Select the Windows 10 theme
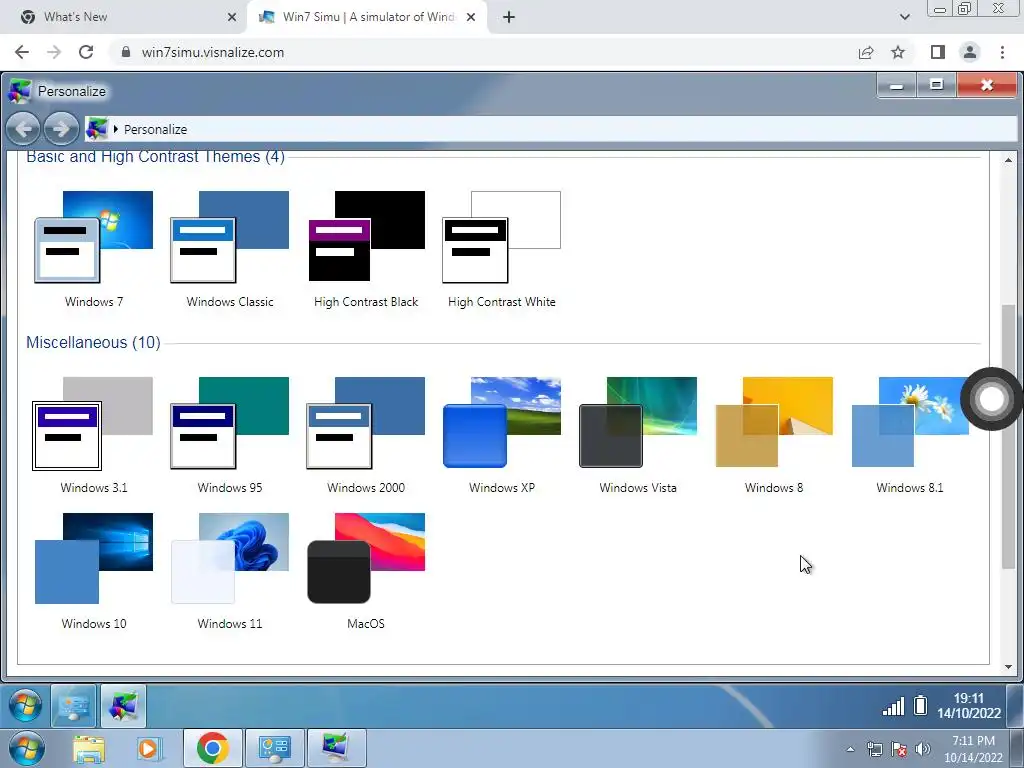The height and width of the screenshot is (768, 1024). click(x=94, y=571)
